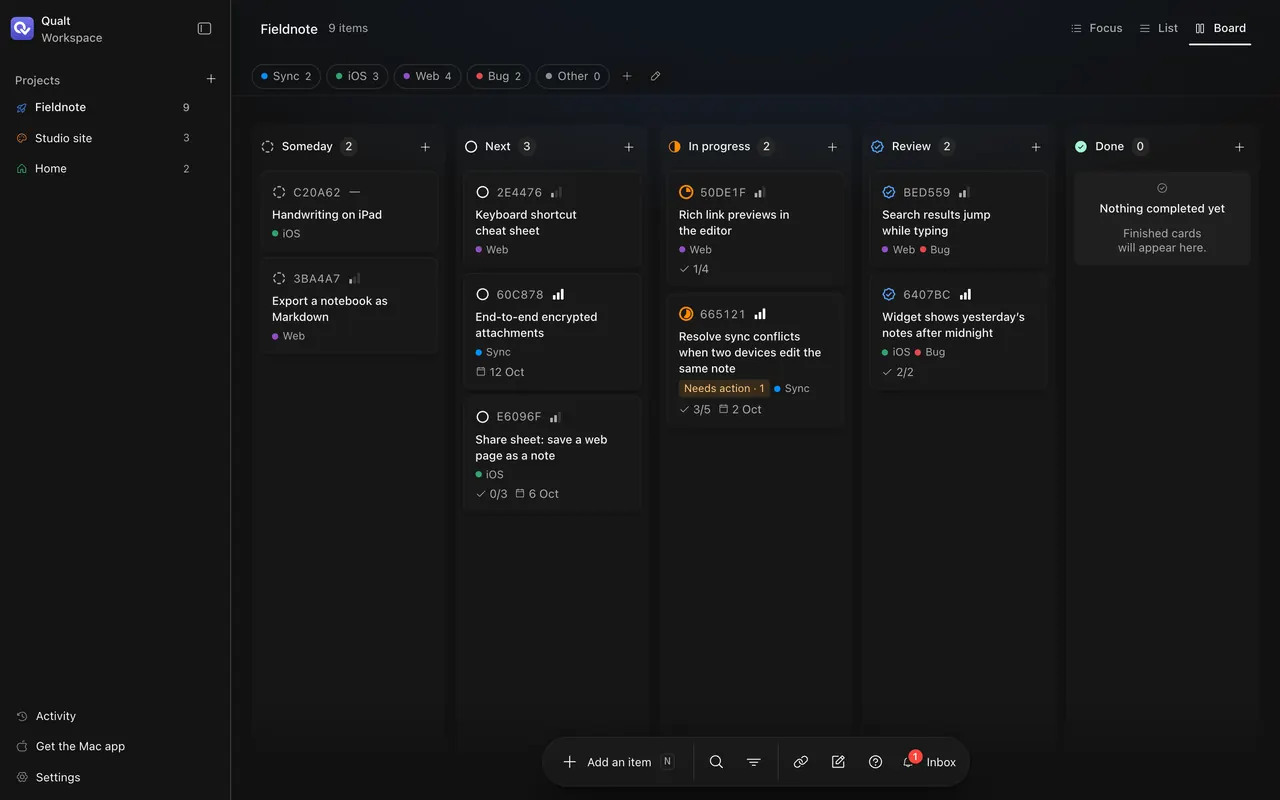Image resolution: width=1280 pixels, height=800 pixels.
Task: Open the status picker on card C20A62
Action: pos(279,192)
